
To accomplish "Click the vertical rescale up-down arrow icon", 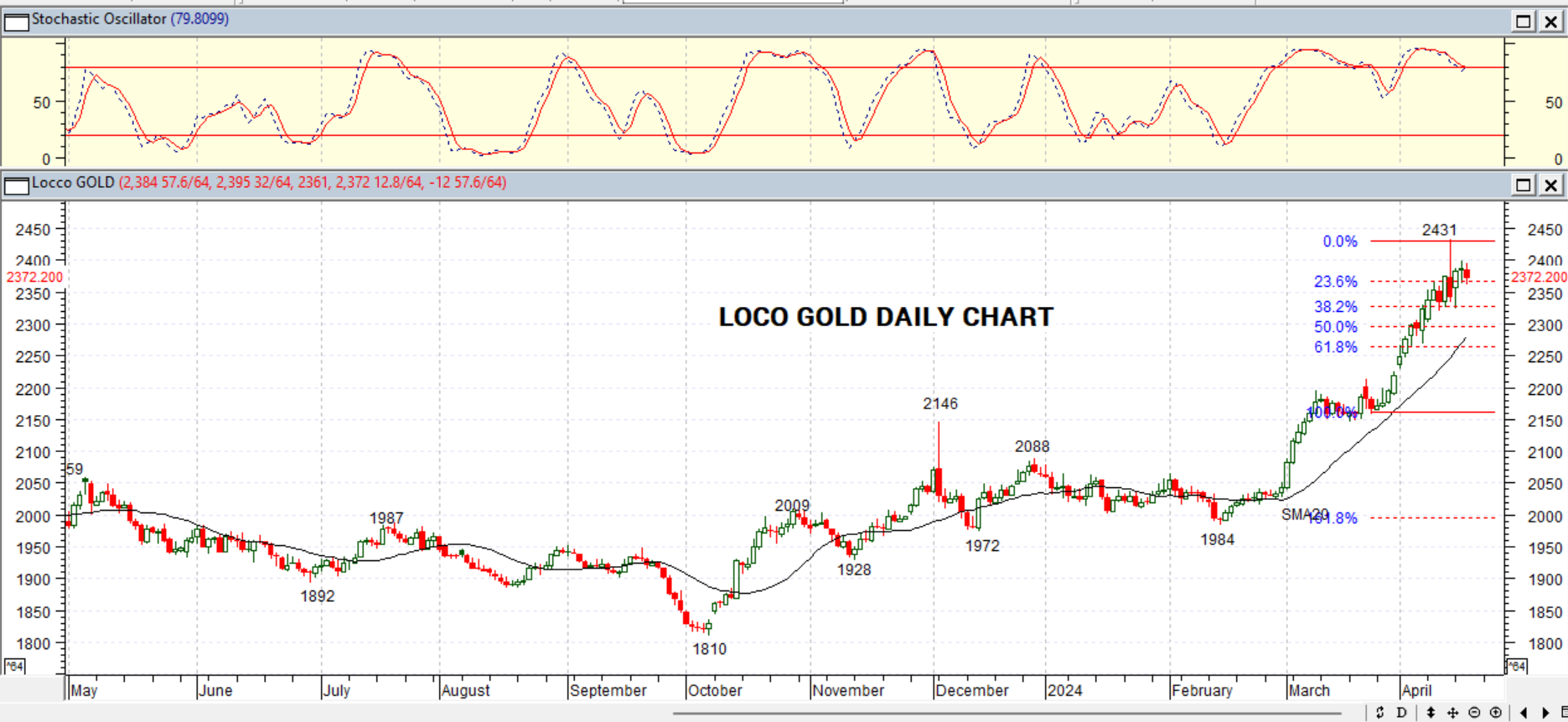I will [1431, 713].
